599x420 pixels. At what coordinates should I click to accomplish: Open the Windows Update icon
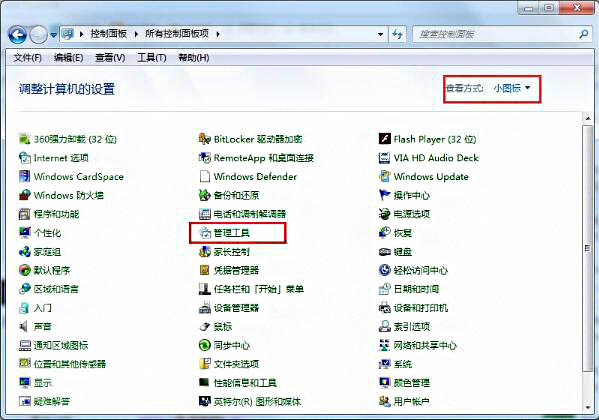click(384, 176)
